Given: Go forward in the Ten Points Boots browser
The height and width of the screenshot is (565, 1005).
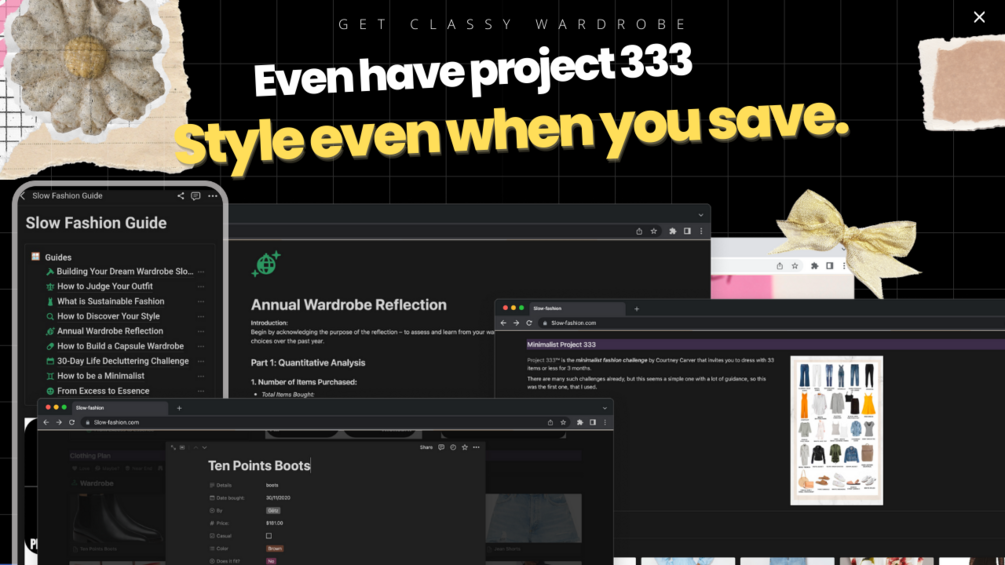Looking at the screenshot, I should [x=59, y=422].
